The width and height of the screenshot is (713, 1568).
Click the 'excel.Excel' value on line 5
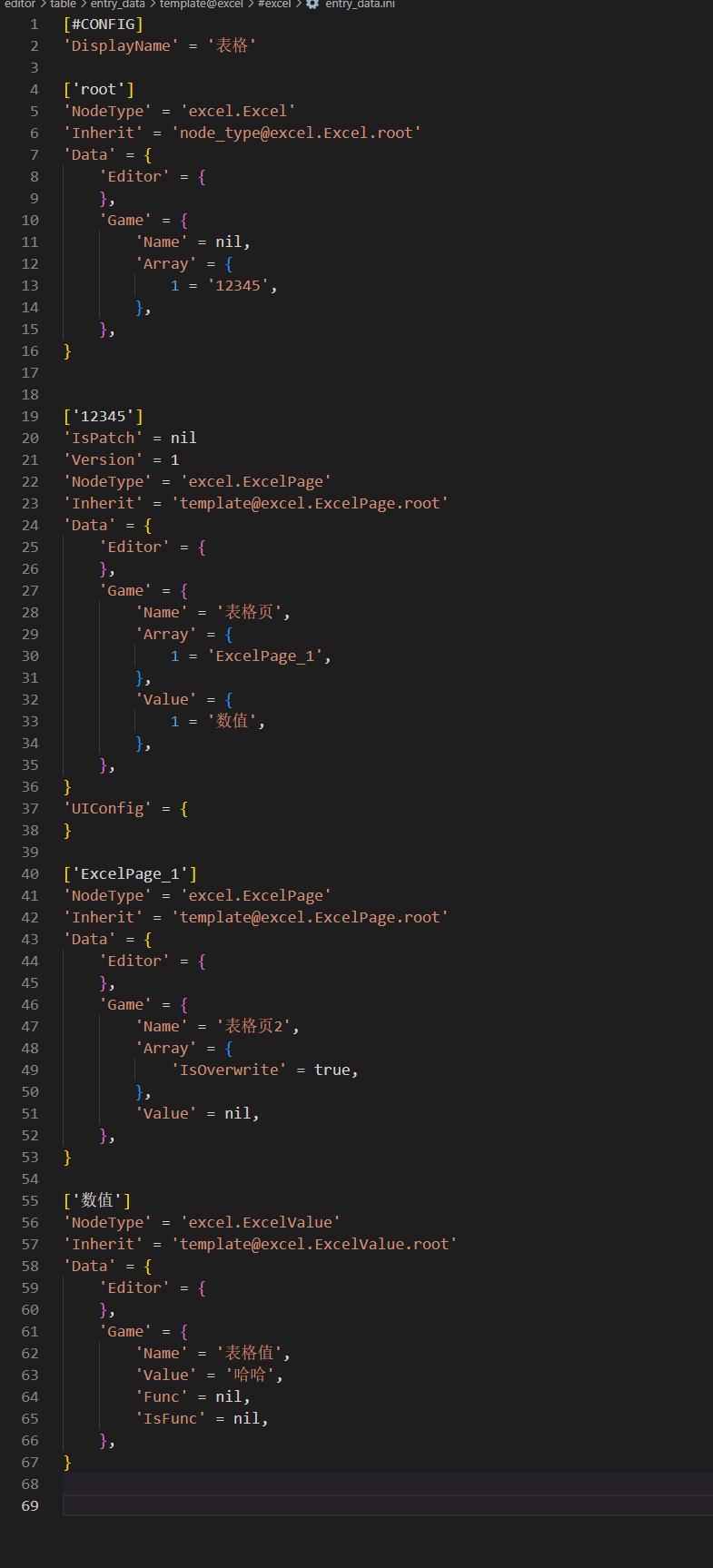tap(238, 111)
